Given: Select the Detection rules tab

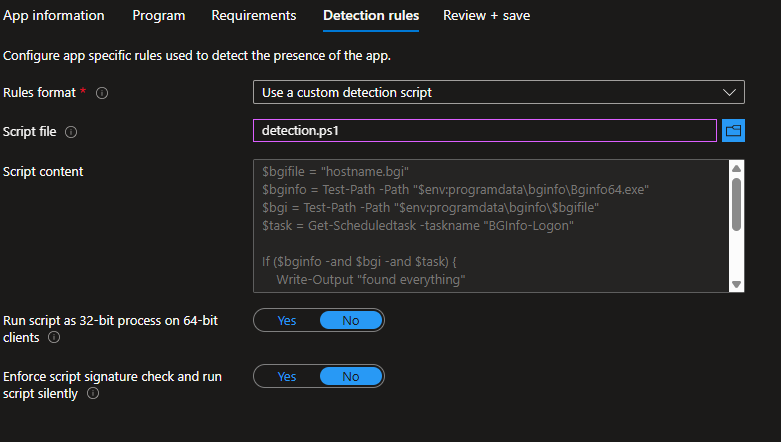Looking at the screenshot, I should tap(370, 16).
